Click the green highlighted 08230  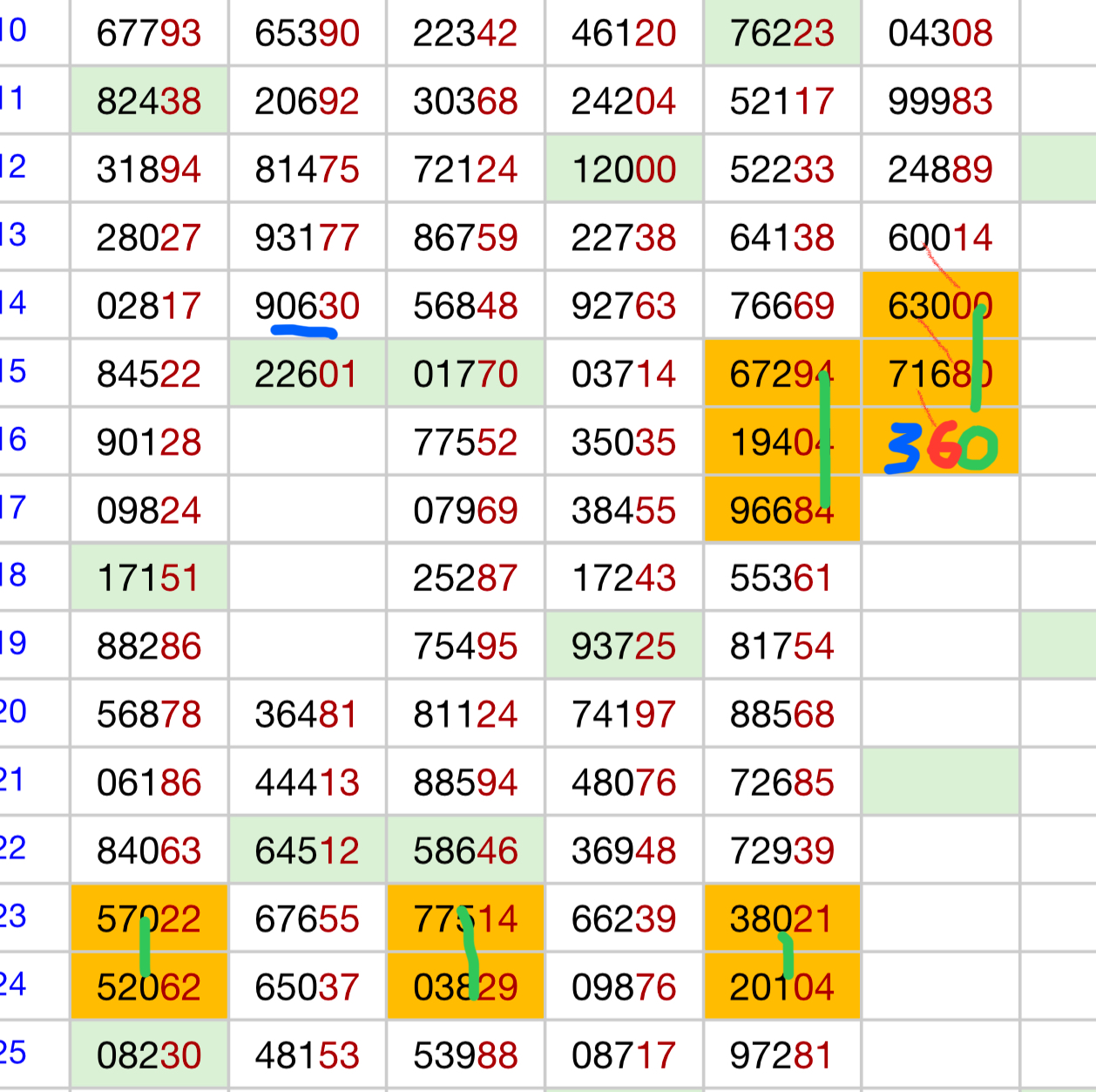pyautogui.click(x=149, y=1055)
